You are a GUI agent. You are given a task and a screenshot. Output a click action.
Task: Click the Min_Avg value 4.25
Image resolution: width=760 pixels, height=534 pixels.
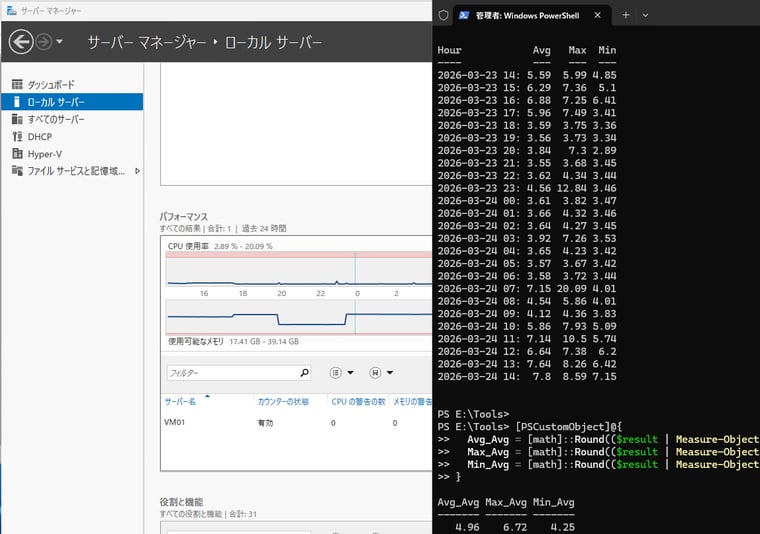(x=563, y=527)
